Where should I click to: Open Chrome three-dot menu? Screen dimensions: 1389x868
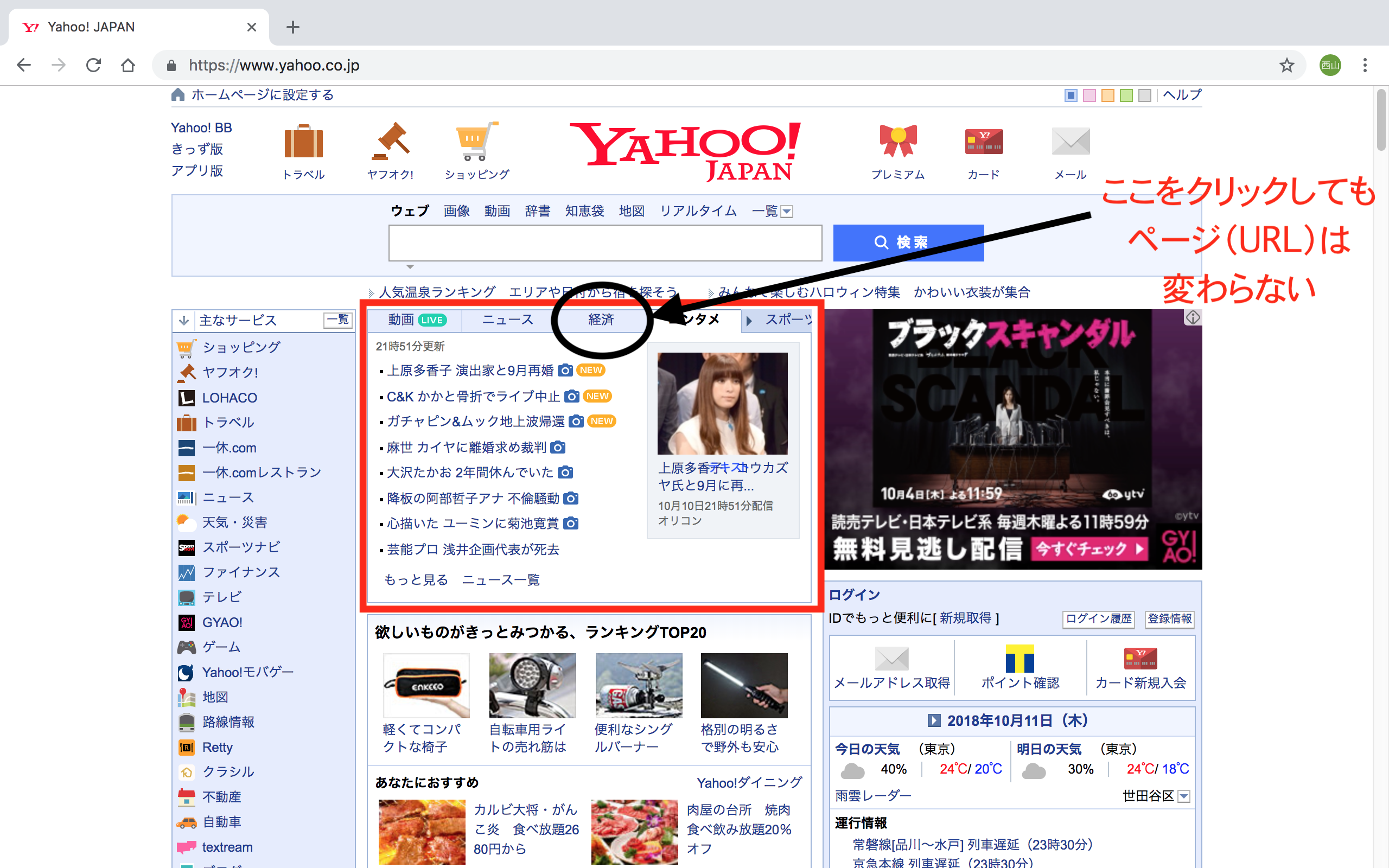(x=1365, y=65)
